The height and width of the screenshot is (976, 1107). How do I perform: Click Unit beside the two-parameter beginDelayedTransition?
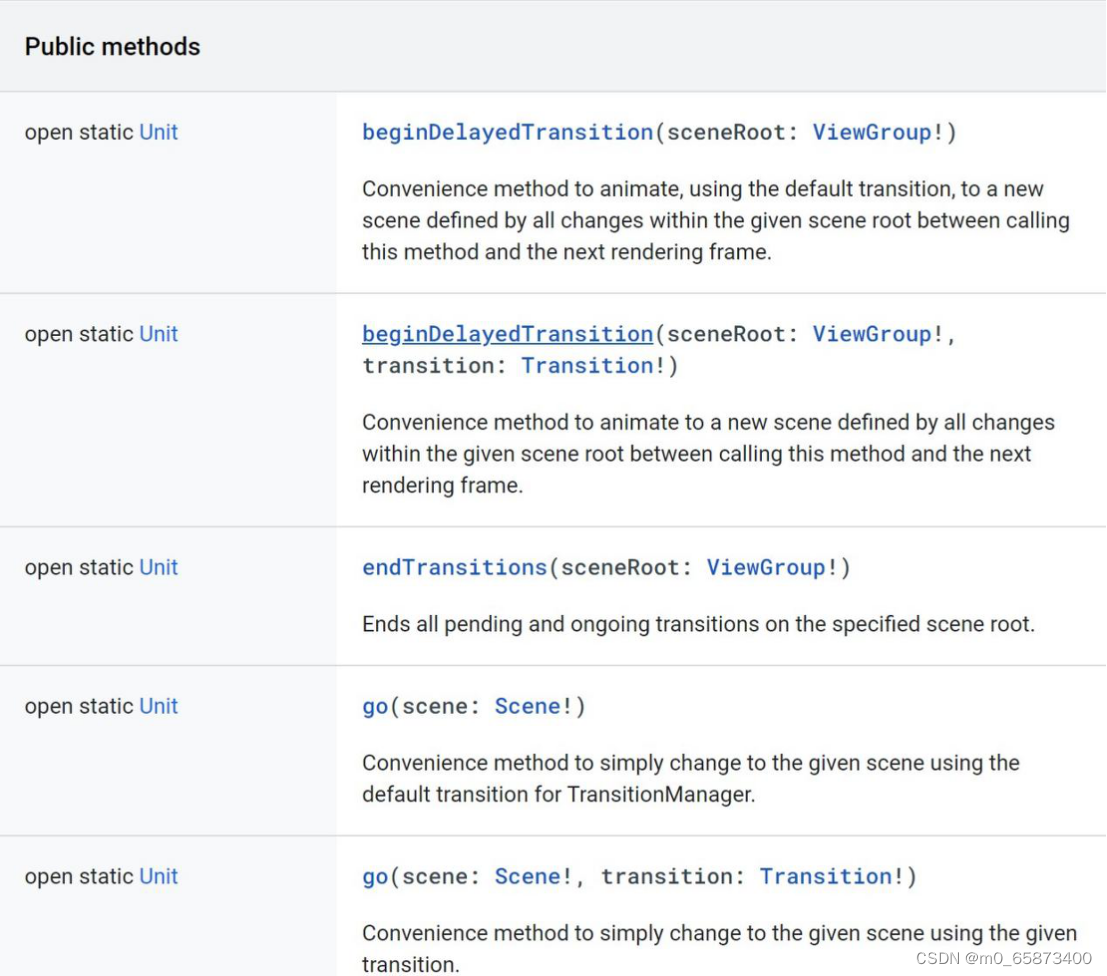point(158,334)
